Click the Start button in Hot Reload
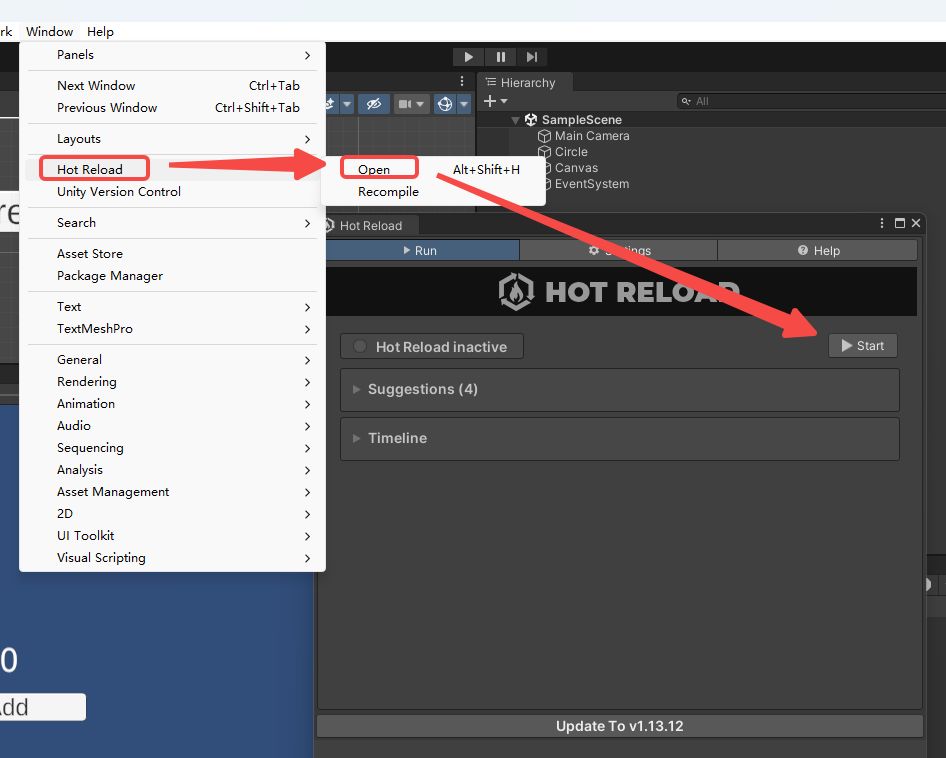This screenshot has width=946, height=758. point(863,346)
